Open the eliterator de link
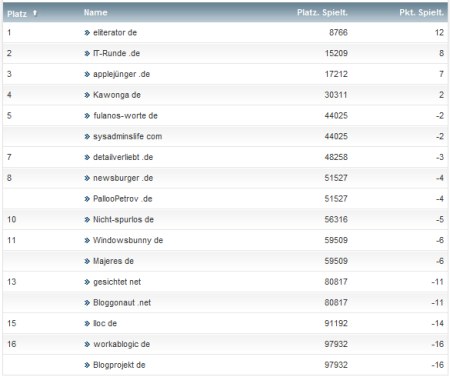The height and width of the screenshot is (377, 450). pyautogui.click(x=115, y=33)
